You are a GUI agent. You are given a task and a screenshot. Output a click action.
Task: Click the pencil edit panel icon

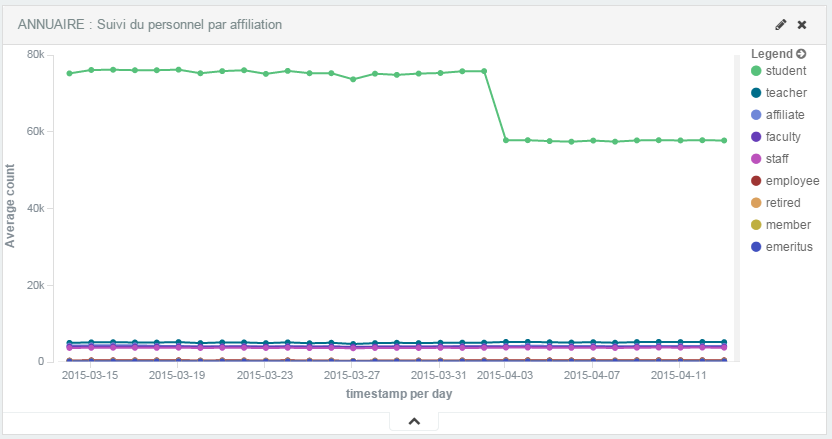(x=781, y=24)
